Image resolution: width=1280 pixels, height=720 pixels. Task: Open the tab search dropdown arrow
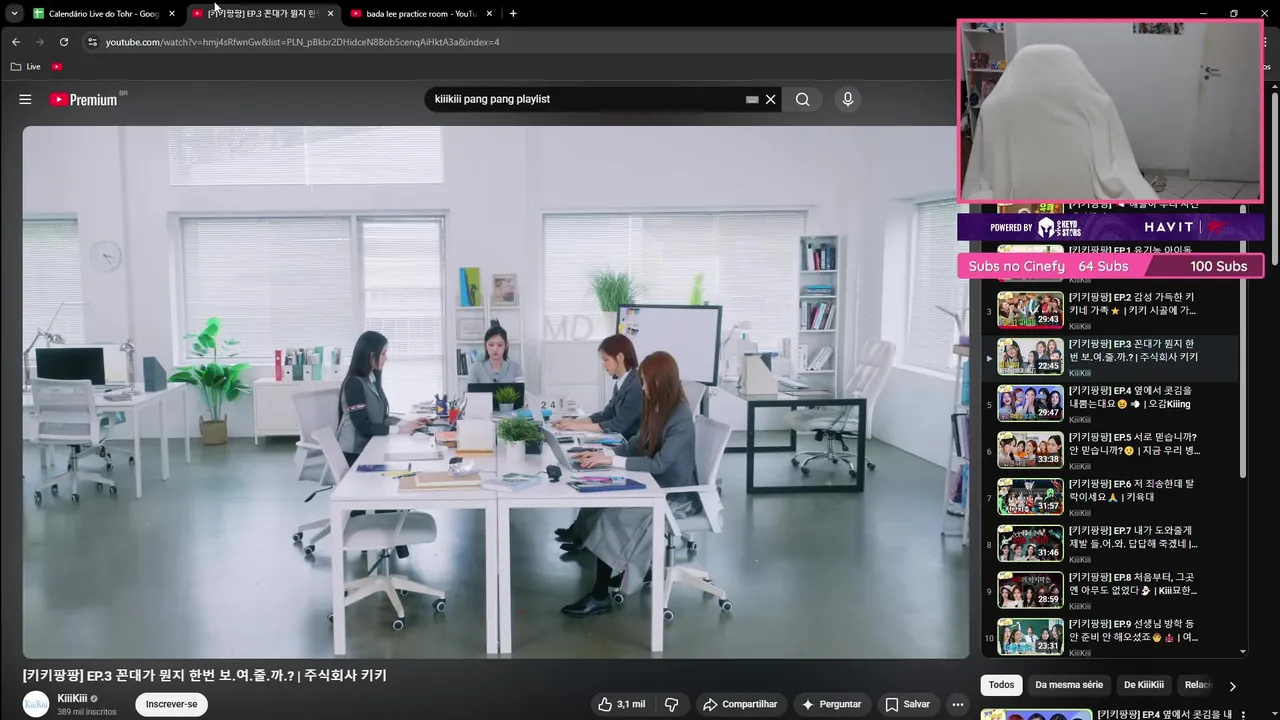point(14,14)
